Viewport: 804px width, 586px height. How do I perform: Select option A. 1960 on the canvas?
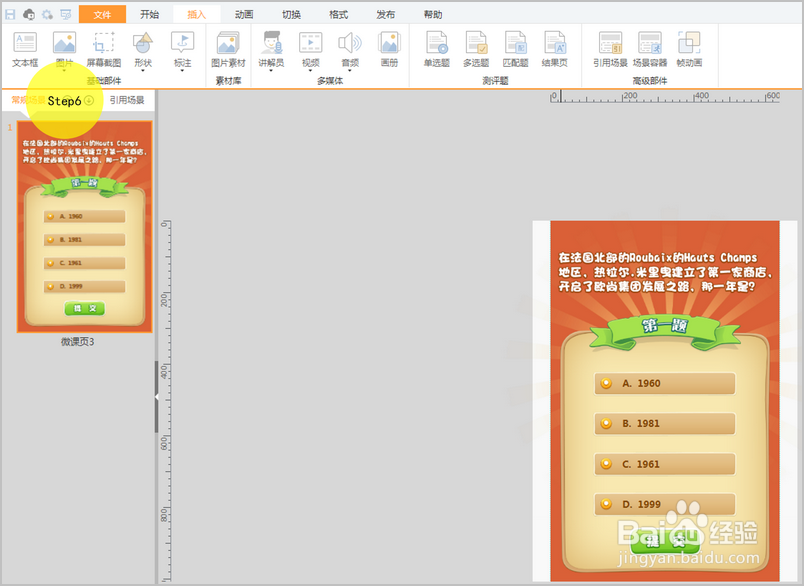(x=665, y=383)
